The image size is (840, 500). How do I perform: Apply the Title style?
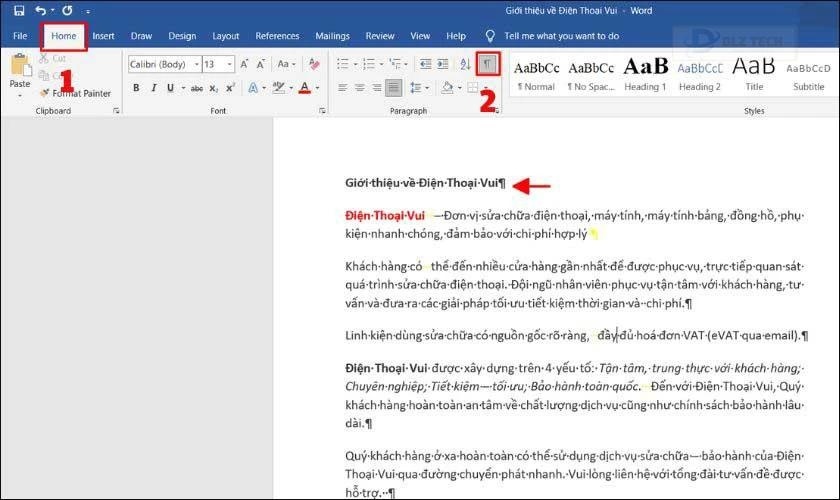tap(754, 75)
